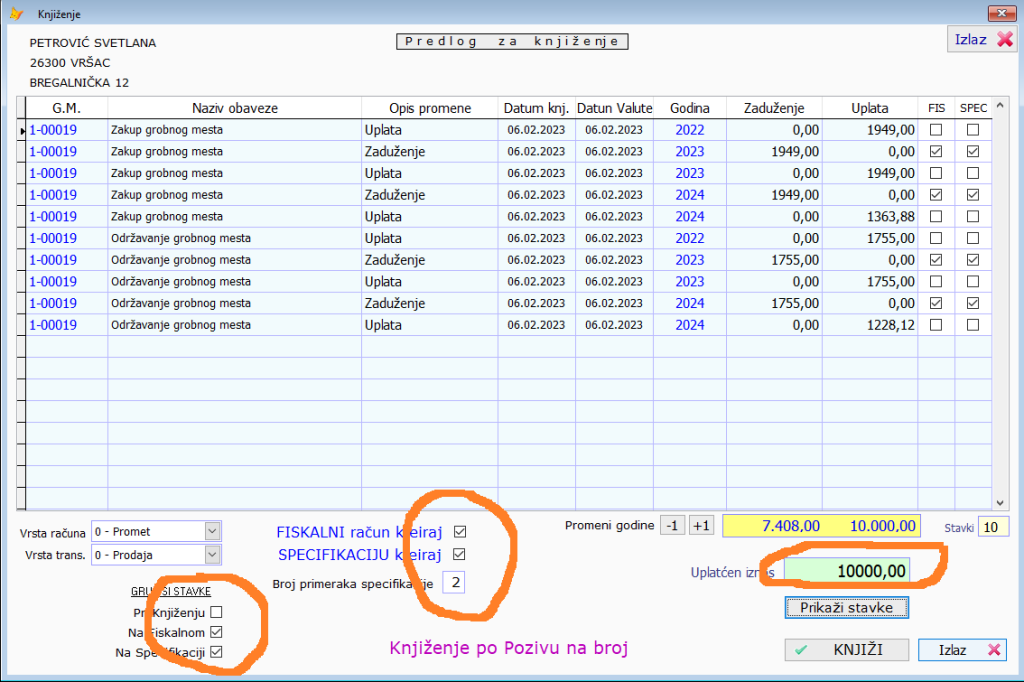Uncheck the Na Fiskalnom grouping checkbox
Image resolution: width=1024 pixels, height=682 pixels.
click(x=216, y=632)
